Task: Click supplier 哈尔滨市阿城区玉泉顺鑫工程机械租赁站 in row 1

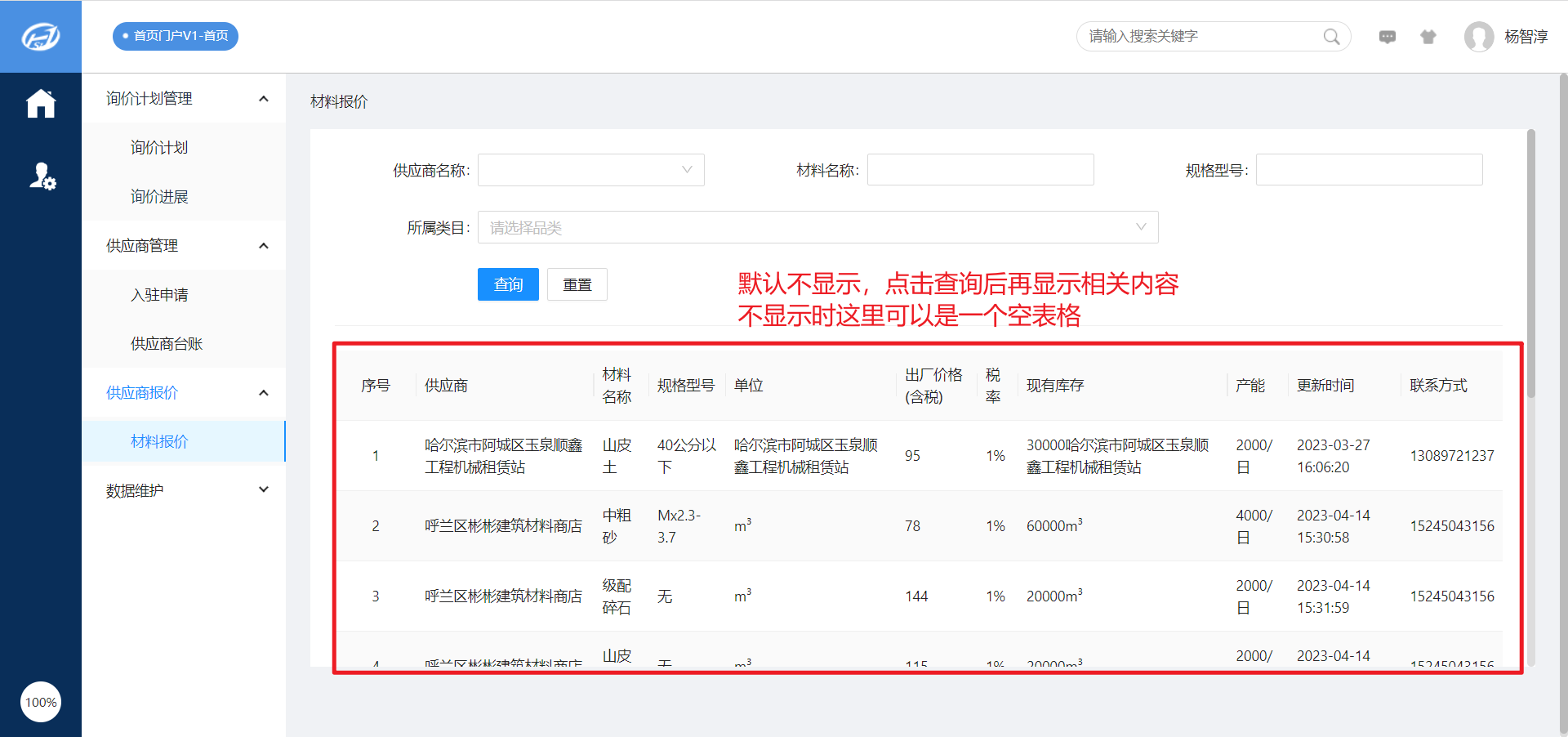Action: (x=504, y=456)
